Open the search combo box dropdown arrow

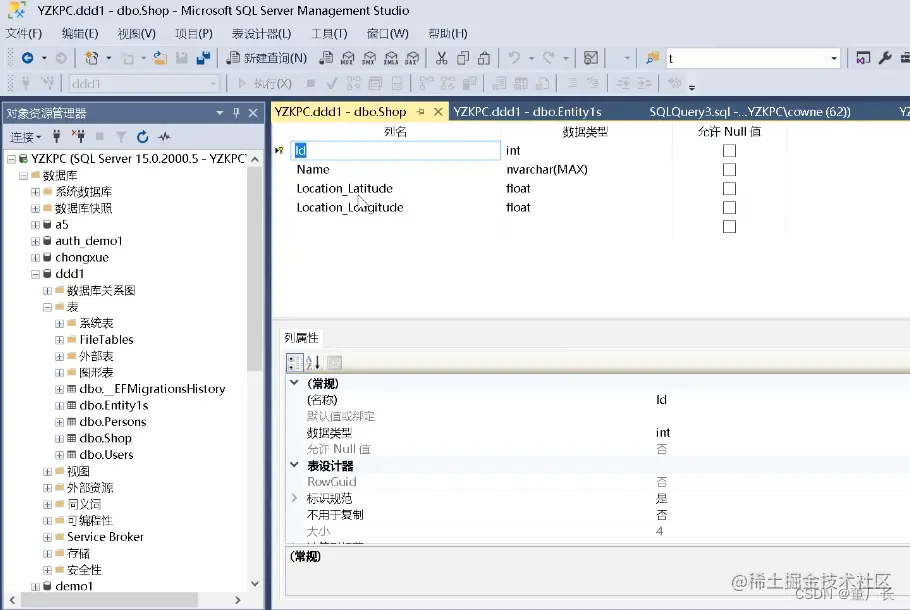833,58
